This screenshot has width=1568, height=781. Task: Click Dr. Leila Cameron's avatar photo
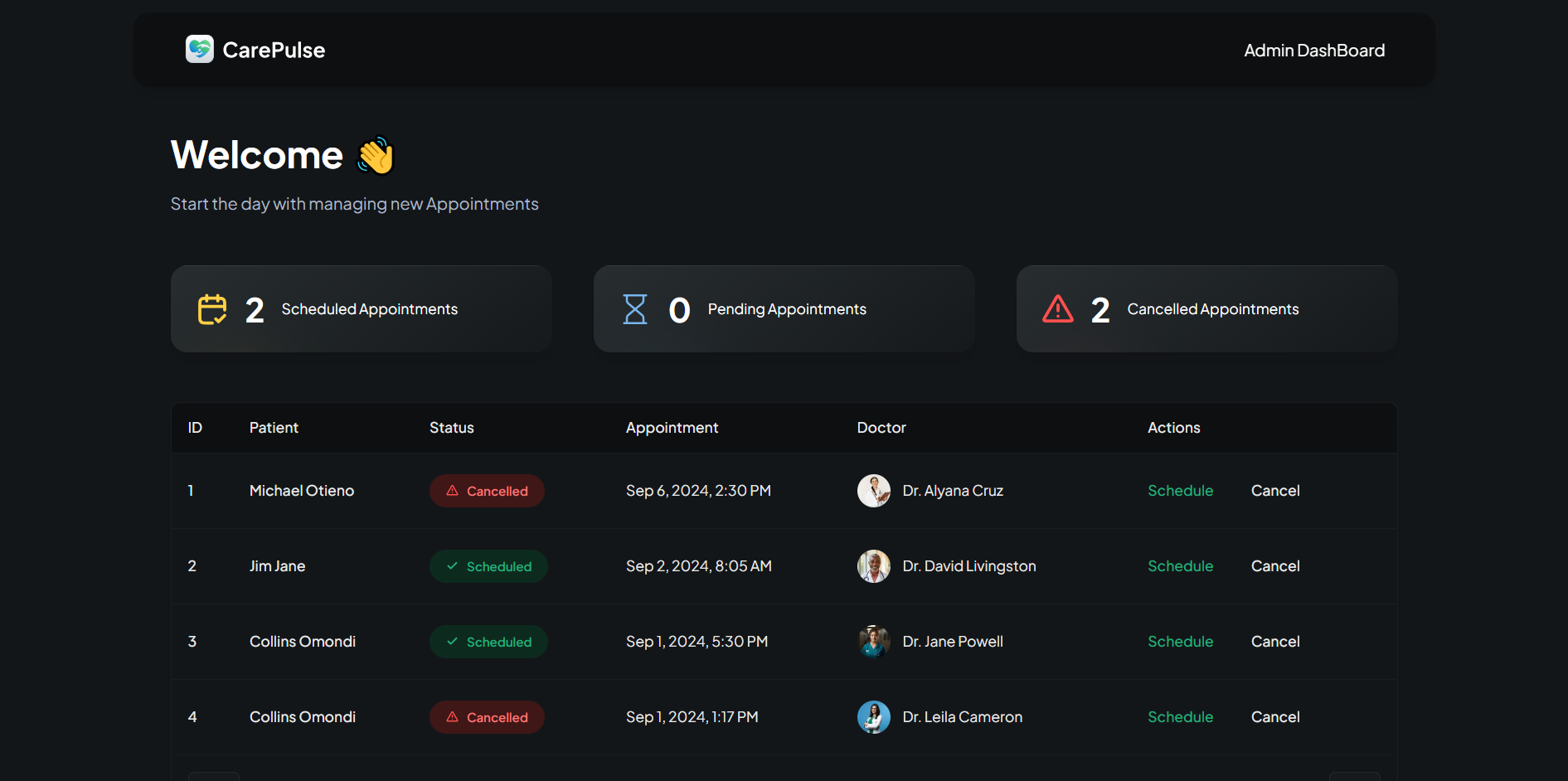873,717
